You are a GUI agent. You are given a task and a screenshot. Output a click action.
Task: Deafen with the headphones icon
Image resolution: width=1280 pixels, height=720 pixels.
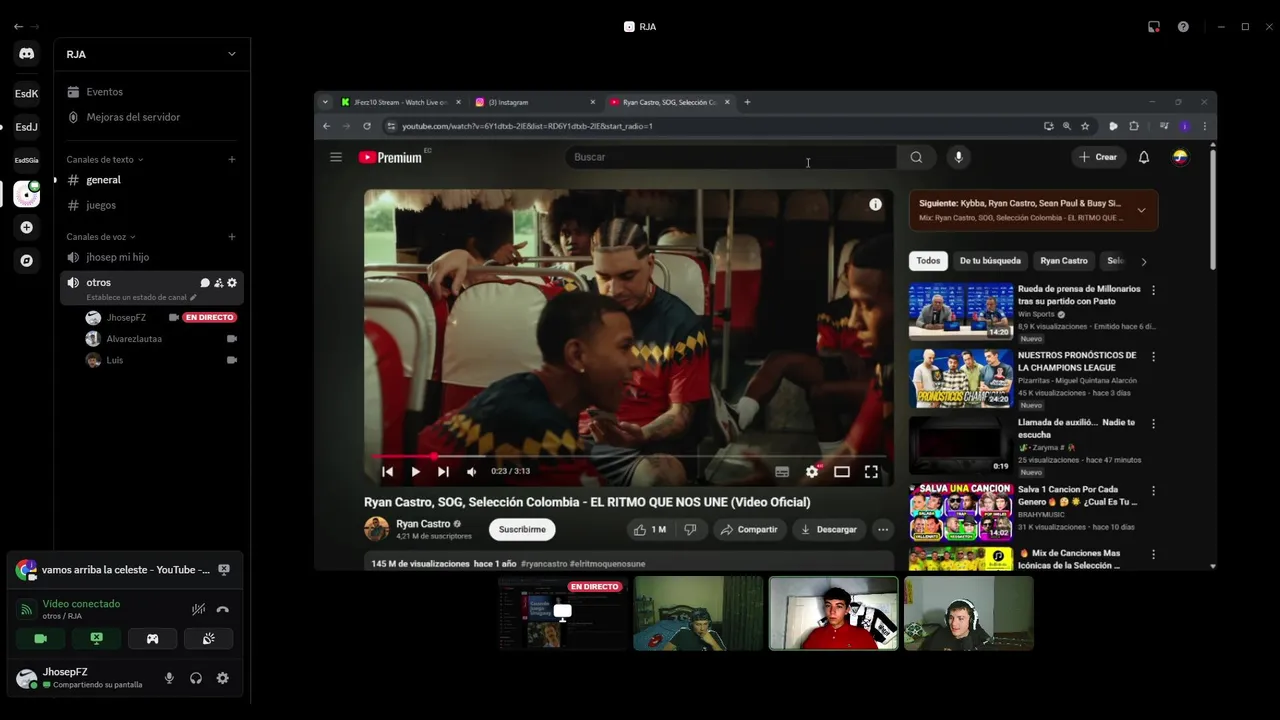point(196,678)
